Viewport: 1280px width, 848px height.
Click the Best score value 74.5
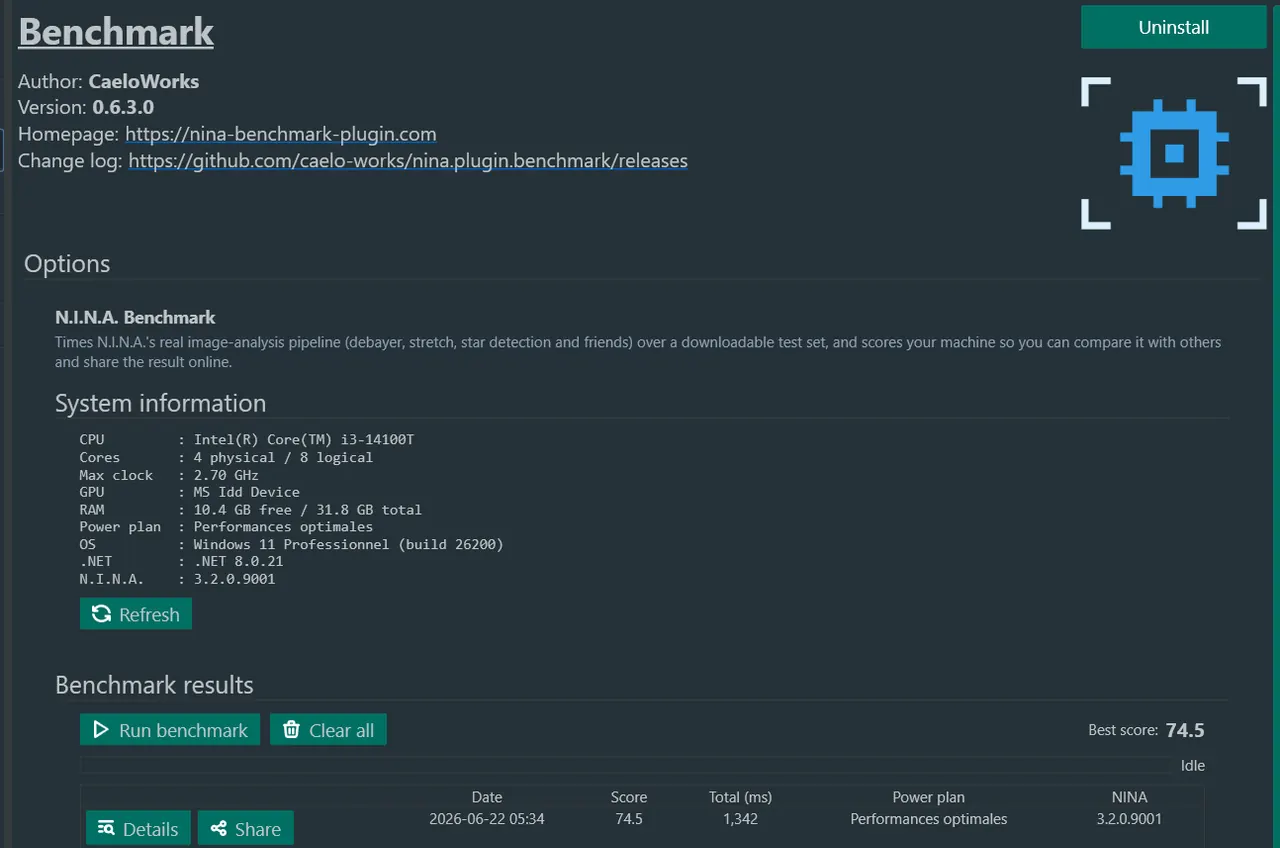(1185, 730)
